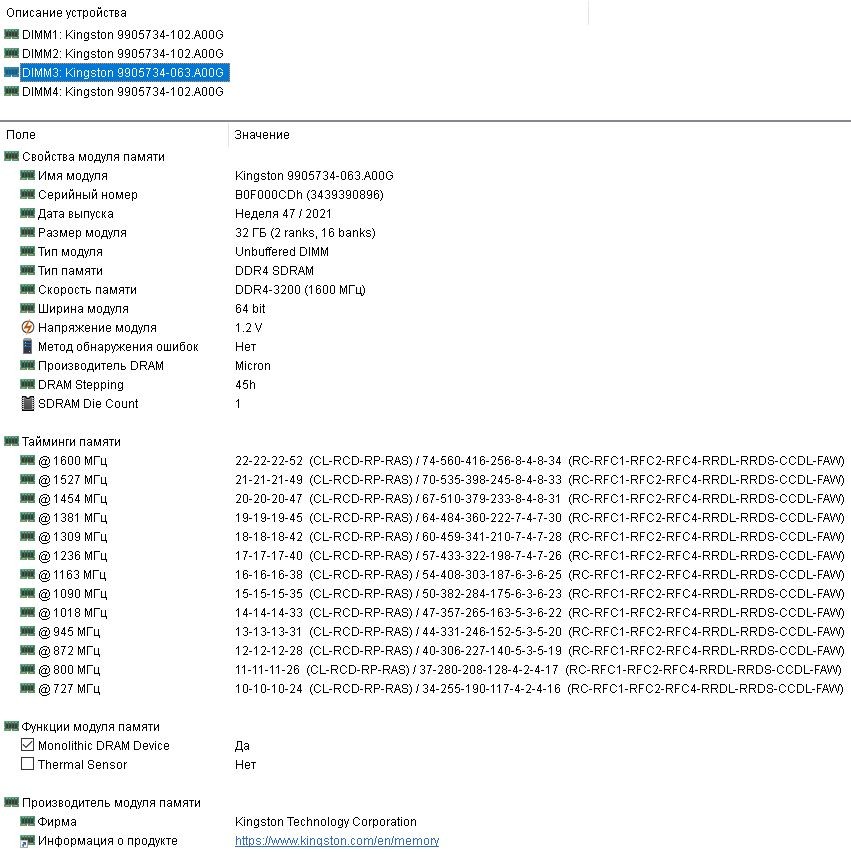Select the 'Нет' value for Thermal Sensor
The image size is (851, 855).
[245, 764]
